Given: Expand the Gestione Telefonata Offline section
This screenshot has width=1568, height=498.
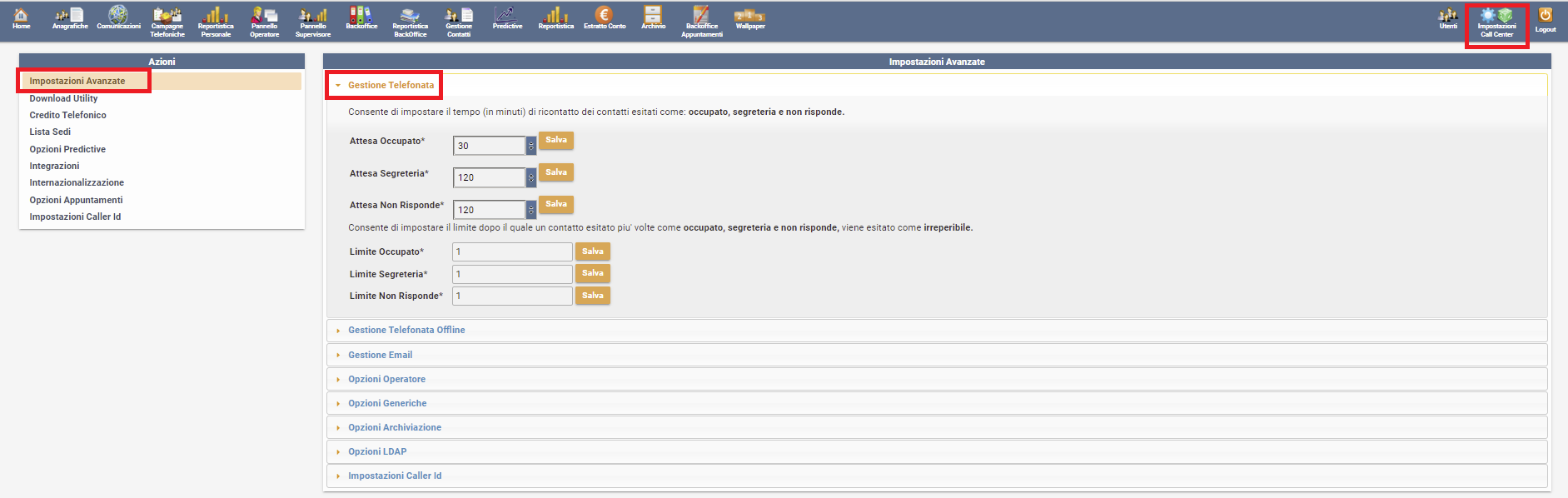Looking at the screenshot, I should (406, 331).
